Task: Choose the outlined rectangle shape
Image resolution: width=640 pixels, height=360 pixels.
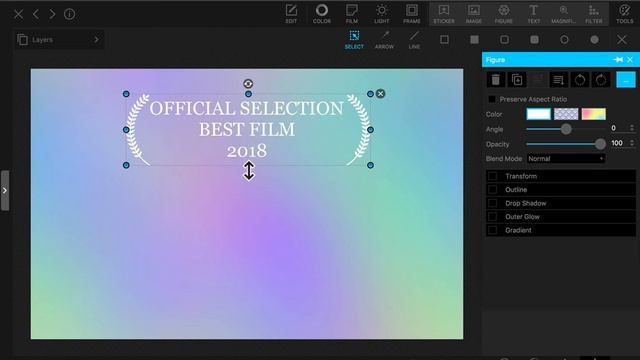Action: (x=444, y=40)
